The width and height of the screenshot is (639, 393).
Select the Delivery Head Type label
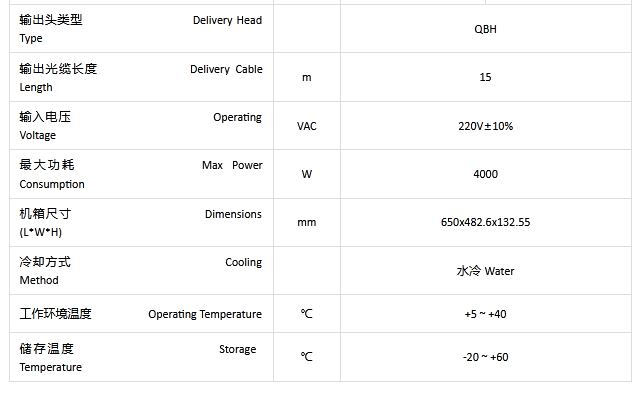tap(141, 29)
